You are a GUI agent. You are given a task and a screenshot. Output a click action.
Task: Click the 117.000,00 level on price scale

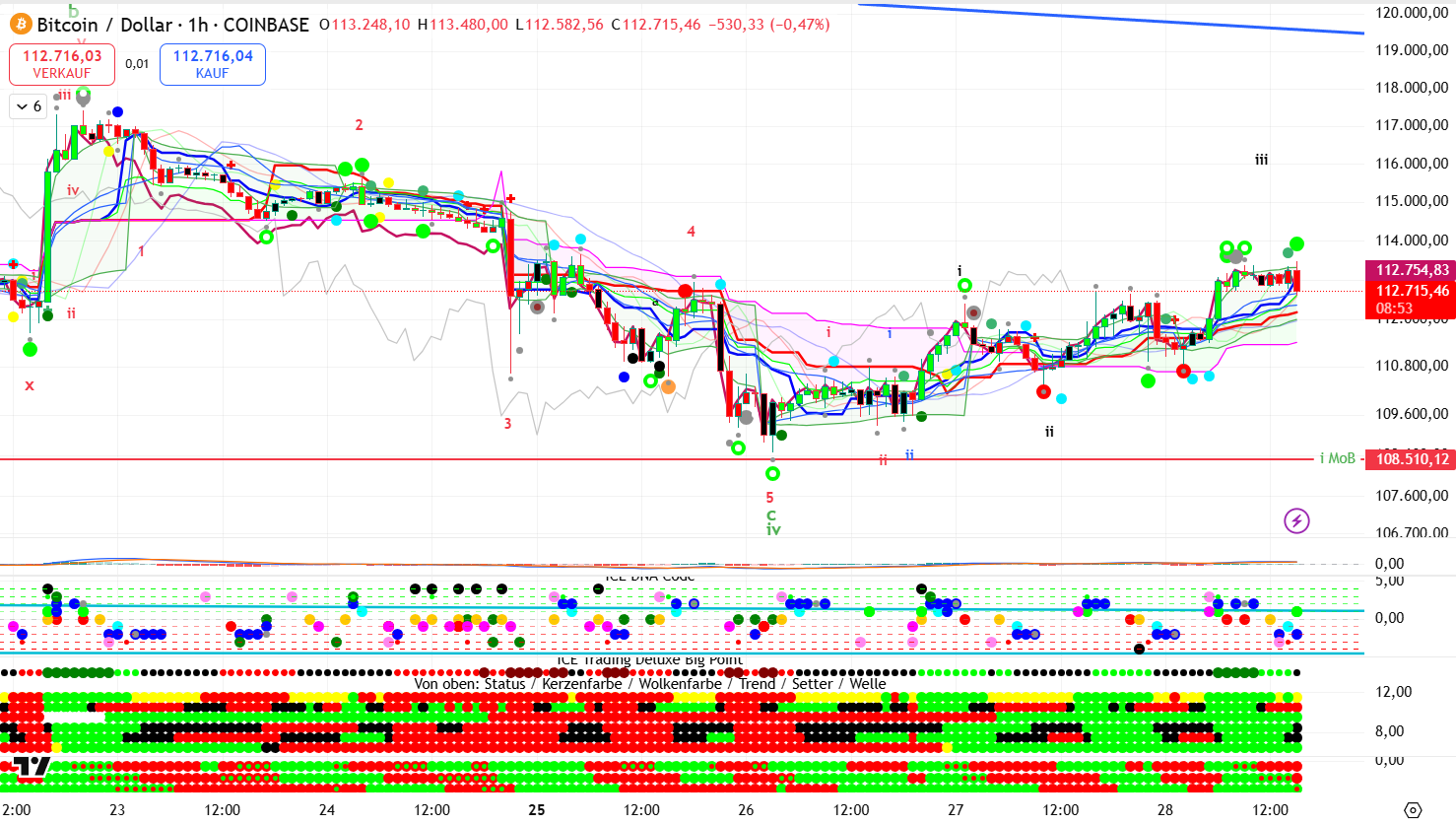[1411, 125]
